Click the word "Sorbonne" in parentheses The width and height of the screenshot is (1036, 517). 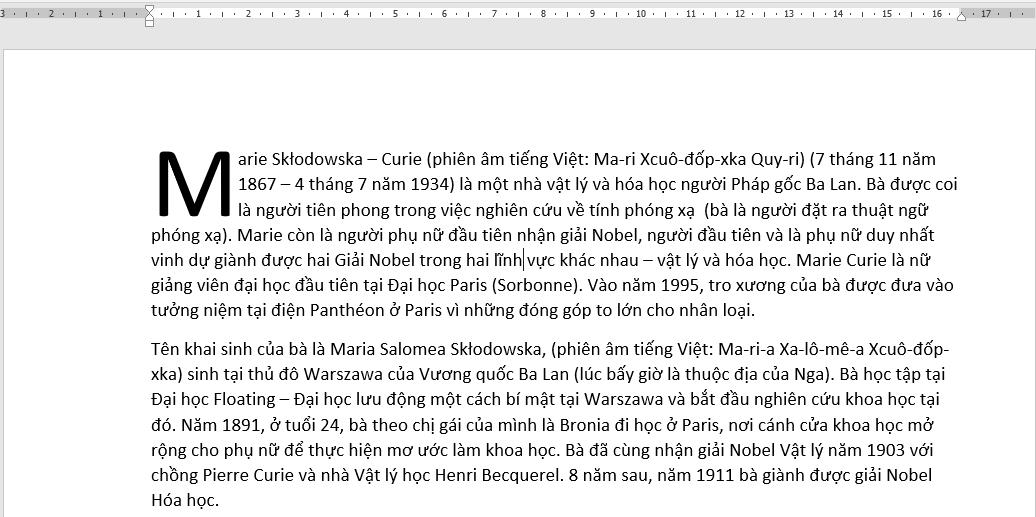pyautogui.click(x=535, y=286)
